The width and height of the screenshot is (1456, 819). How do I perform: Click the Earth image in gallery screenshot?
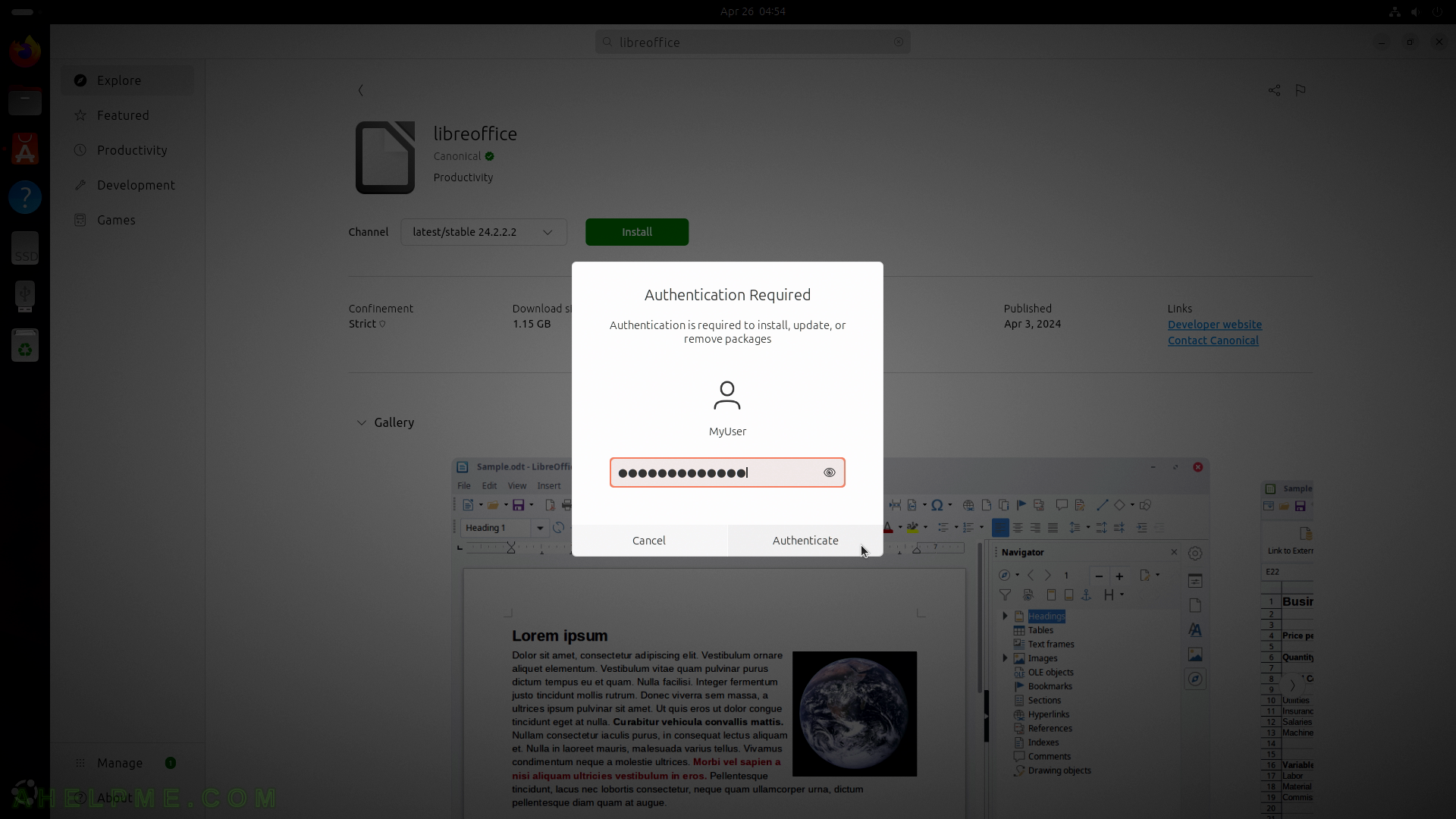pyautogui.click(x=855, y=714)
